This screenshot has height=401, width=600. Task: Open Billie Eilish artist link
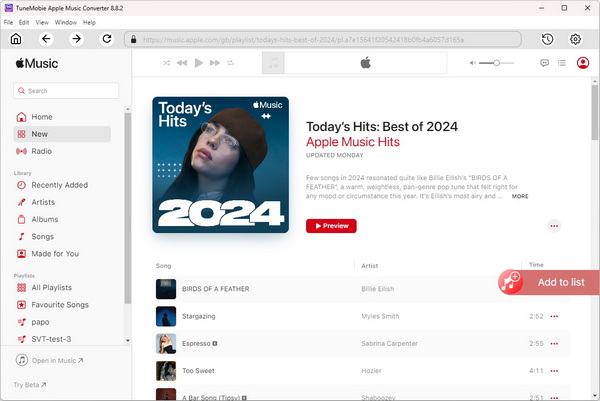377,289
